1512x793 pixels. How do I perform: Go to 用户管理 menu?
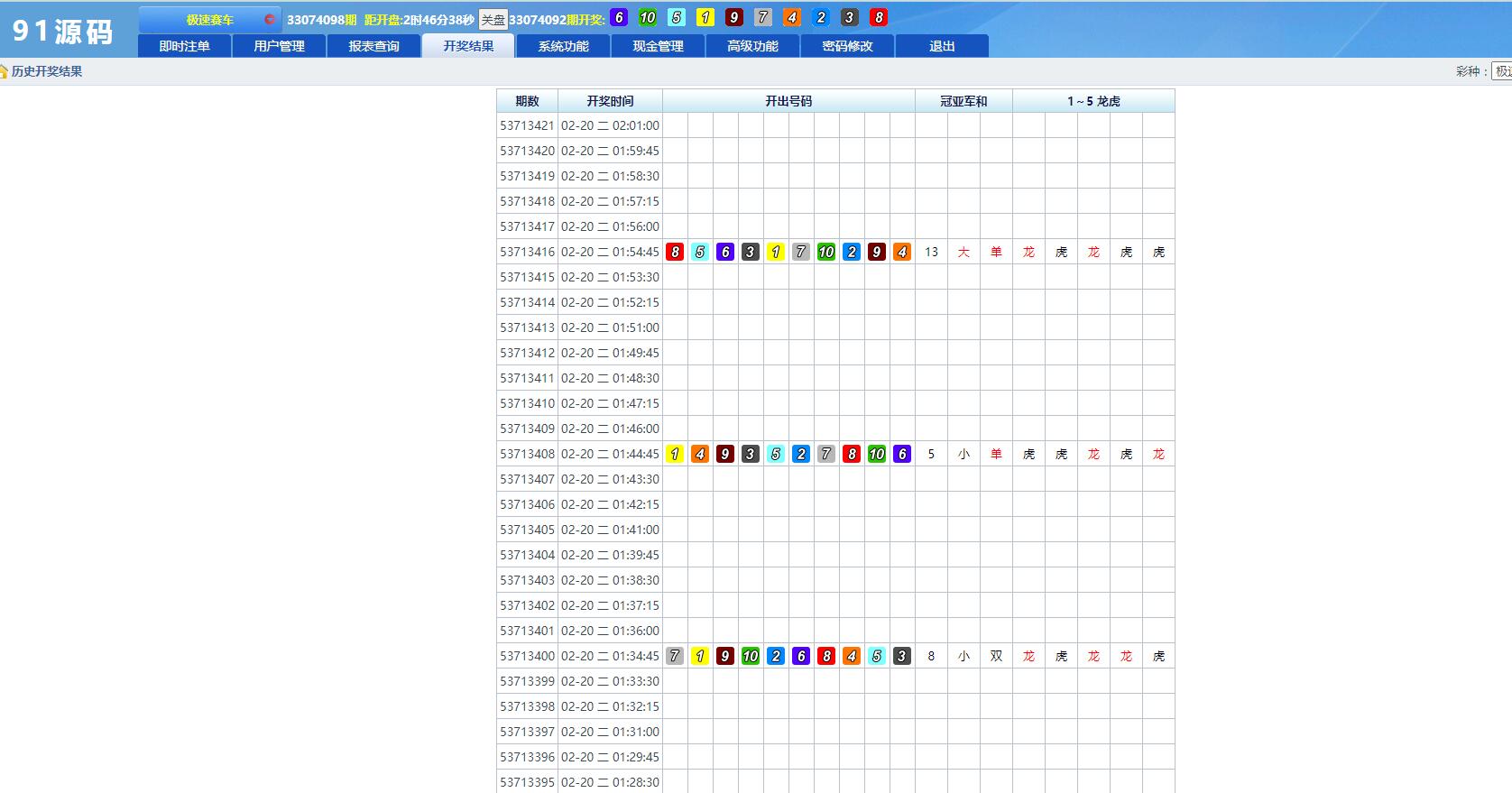[x=279, y=46]
